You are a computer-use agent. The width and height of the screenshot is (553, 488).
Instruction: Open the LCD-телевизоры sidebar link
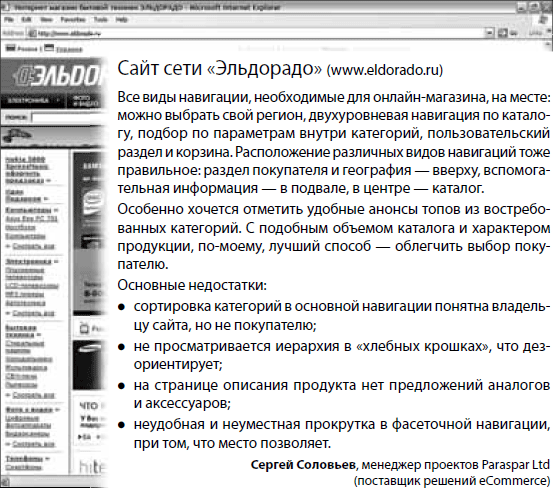click(32, 285)
